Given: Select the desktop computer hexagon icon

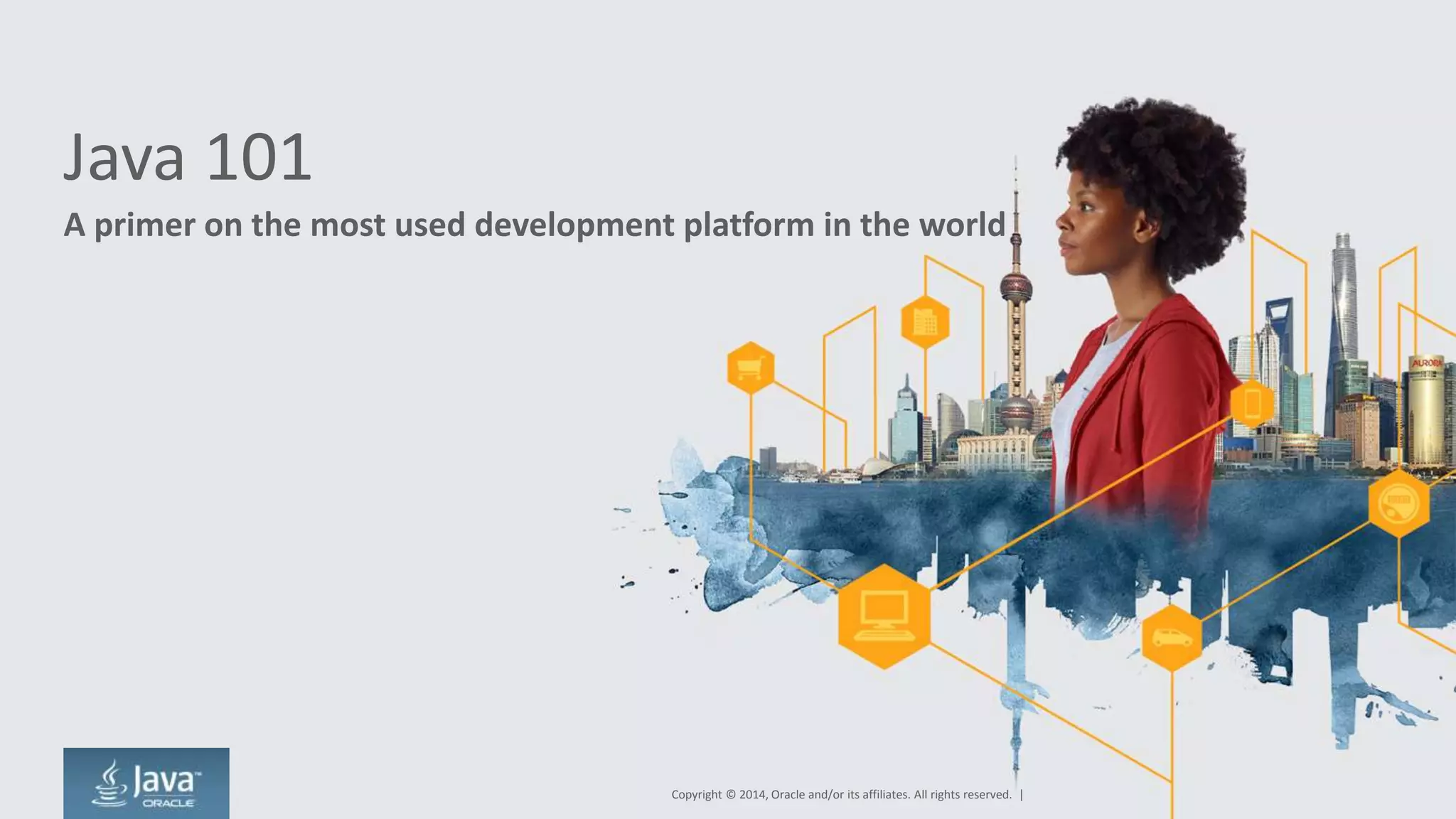Looking at the screenshot, I should coord(884,616).
